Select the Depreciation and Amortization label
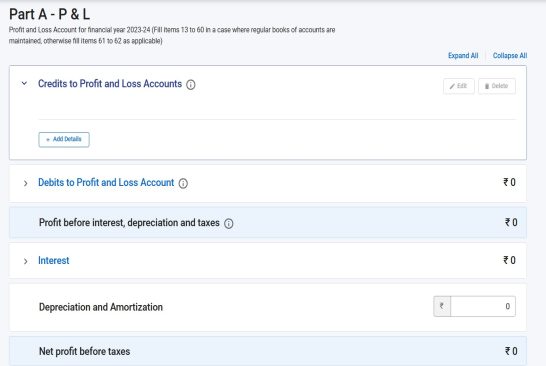 pos(101,307)
